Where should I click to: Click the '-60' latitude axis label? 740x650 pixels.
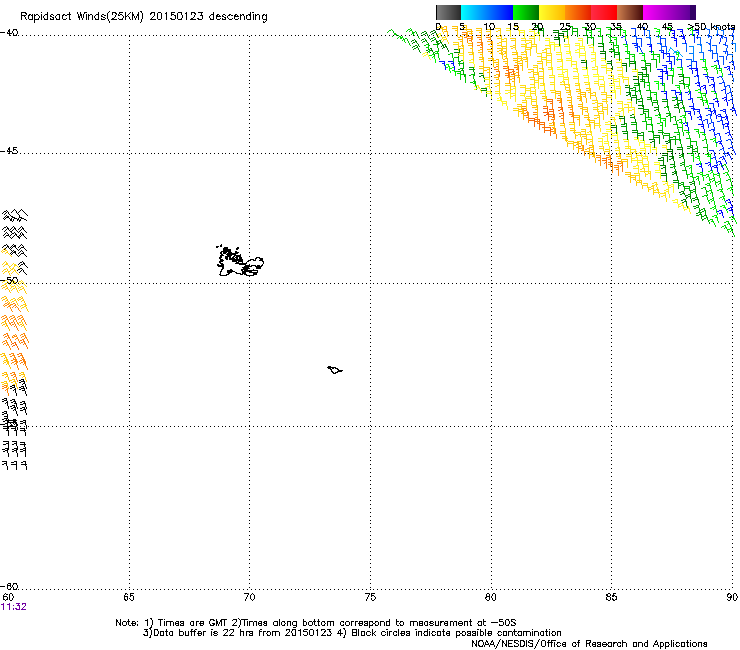pyautogui.click(x=9, y=586)
